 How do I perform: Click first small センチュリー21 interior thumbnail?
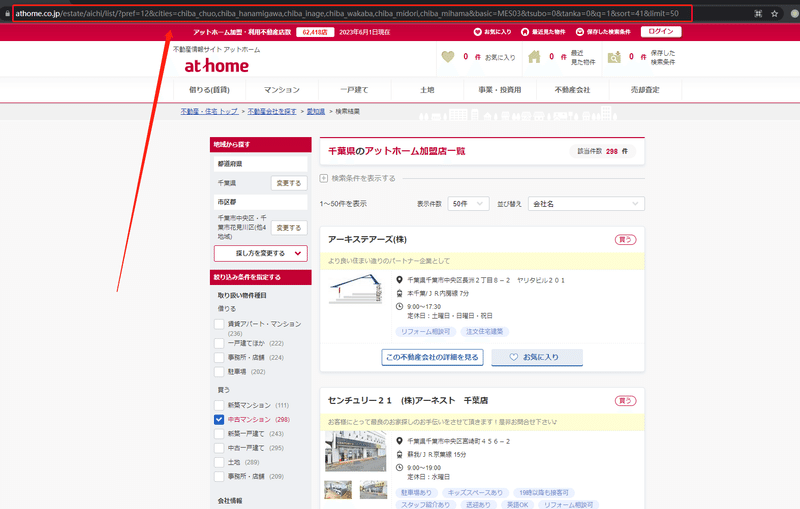338,490
